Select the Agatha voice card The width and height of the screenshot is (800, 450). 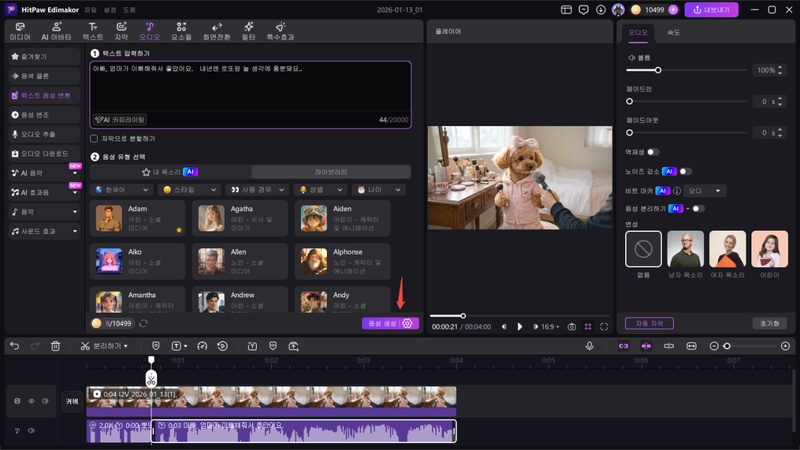(239, 217)
